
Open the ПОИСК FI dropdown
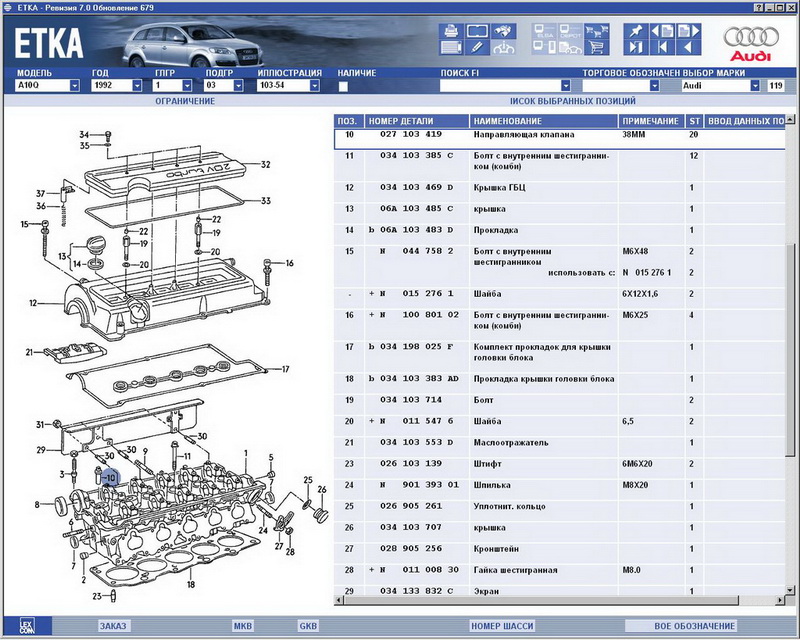point(565,85)
